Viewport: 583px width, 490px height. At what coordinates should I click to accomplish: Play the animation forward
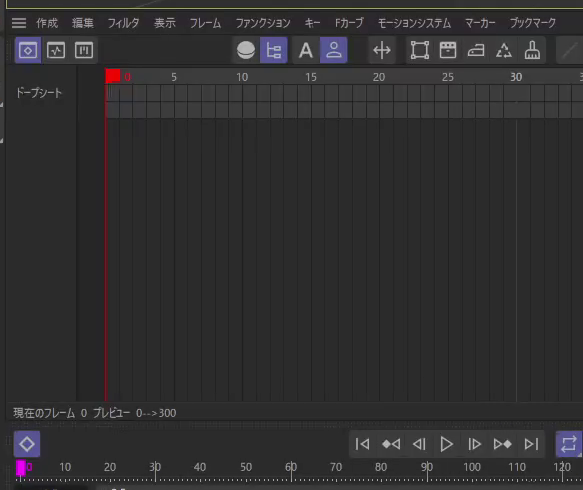(447, 444)
